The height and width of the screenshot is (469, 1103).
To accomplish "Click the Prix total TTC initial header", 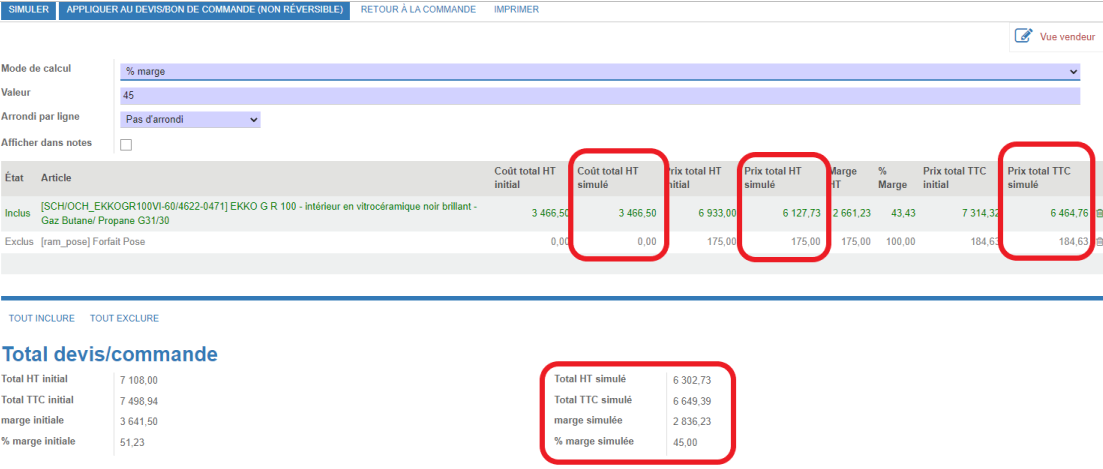I will [954, 177].
